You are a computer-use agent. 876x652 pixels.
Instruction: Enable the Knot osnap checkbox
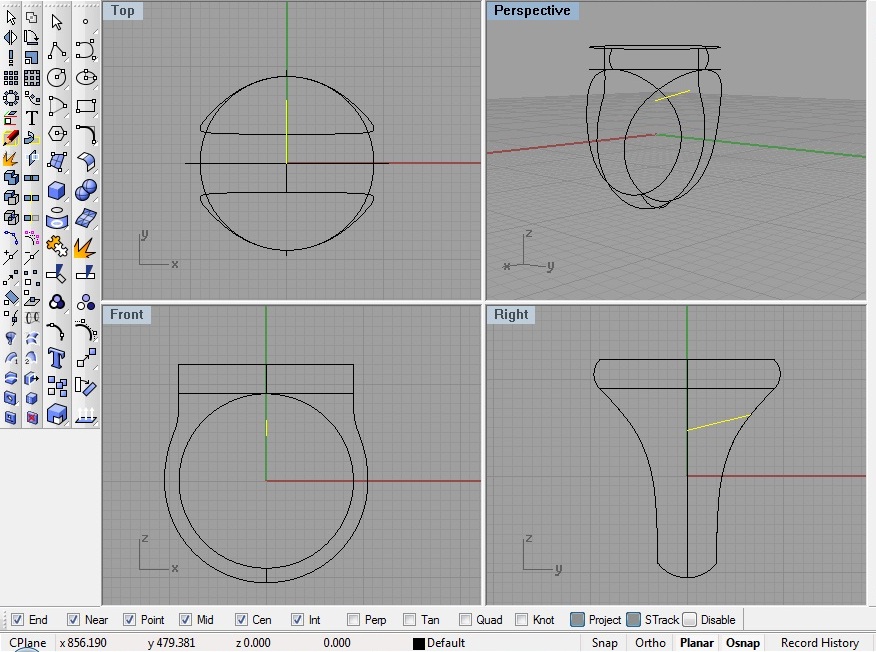[521, 620]
